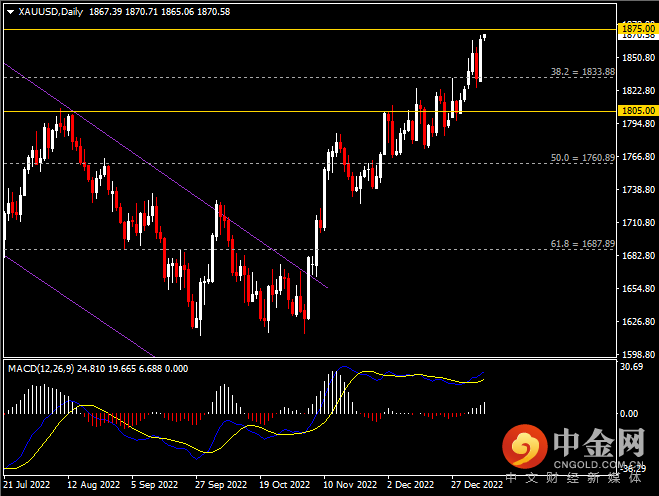Image resolution: width=659 pixels, height=496 pixels.
Task: Click the 50.0 = 1760.89 Fibonacci label
Action: [582, 158]
